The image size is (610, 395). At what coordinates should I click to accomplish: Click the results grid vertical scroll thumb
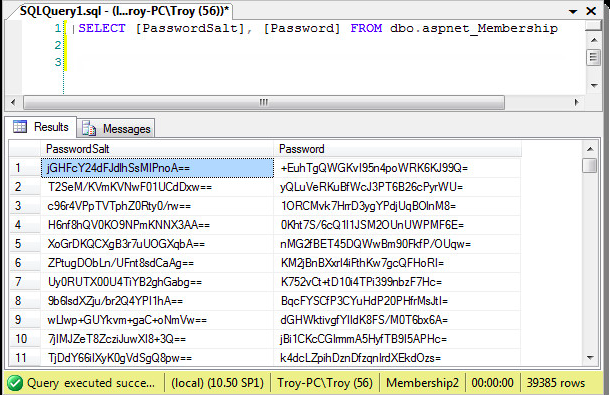(x=590, y=165)
